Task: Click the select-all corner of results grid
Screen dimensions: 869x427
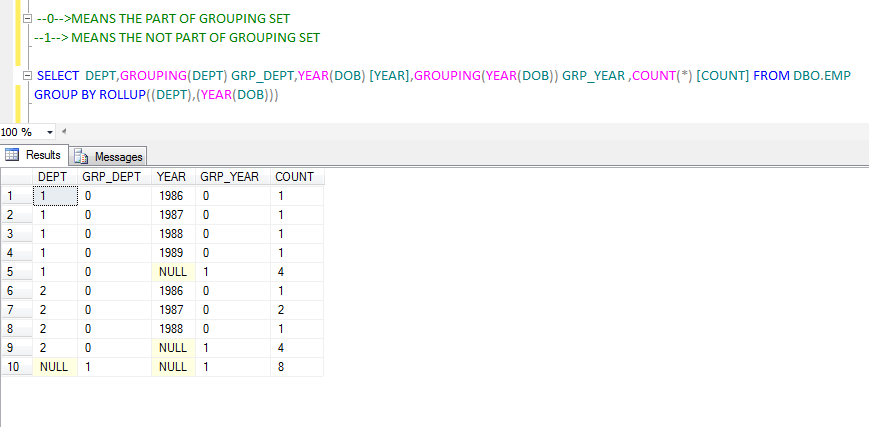Action: (16, 177)
